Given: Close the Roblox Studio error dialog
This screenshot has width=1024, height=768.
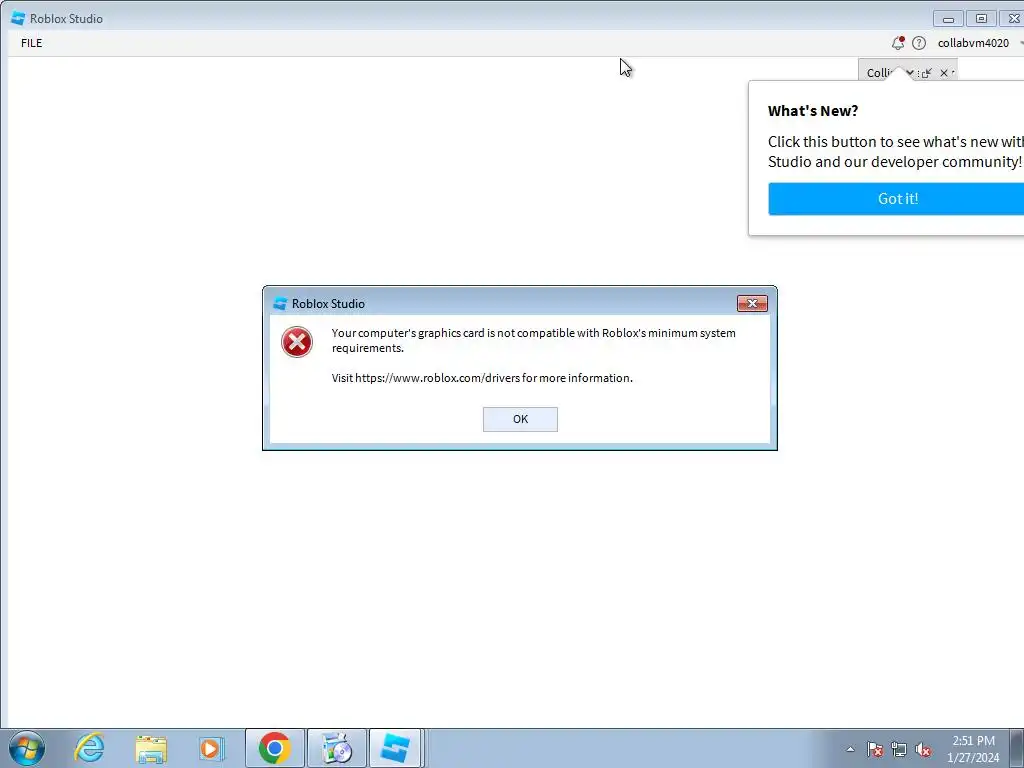Looking at the screenshot, I should (x=752, y=303).
